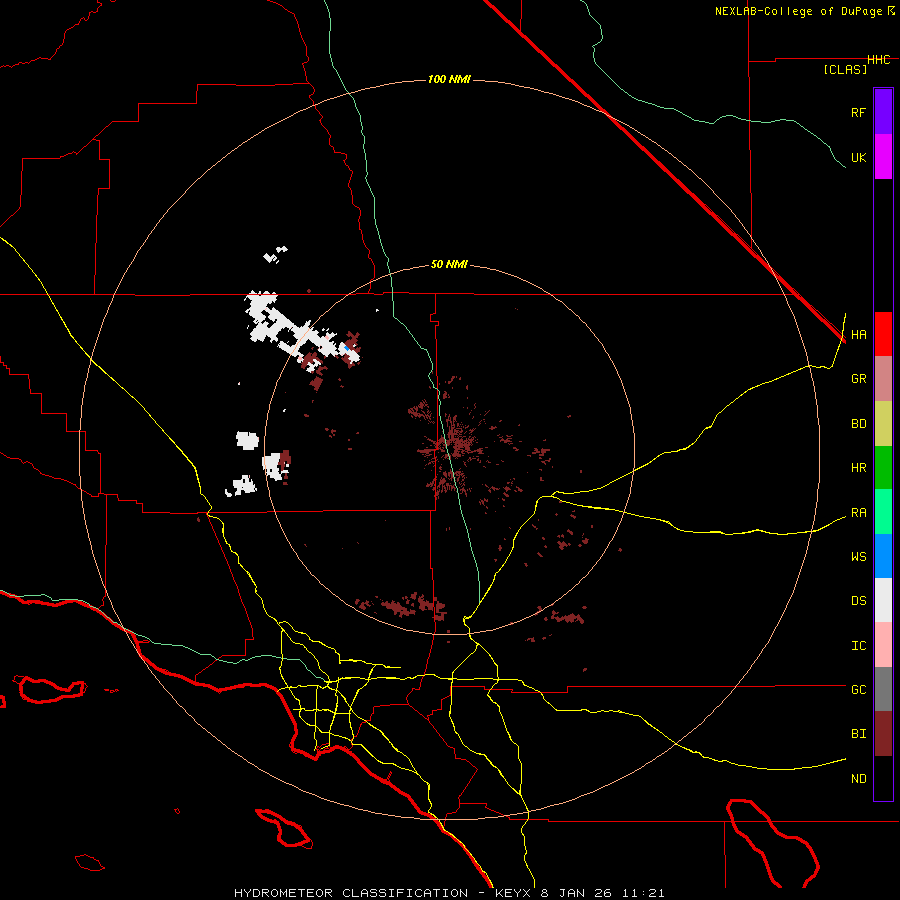
Task: Click the 'RF' legend label
Action: coord(858,112)
